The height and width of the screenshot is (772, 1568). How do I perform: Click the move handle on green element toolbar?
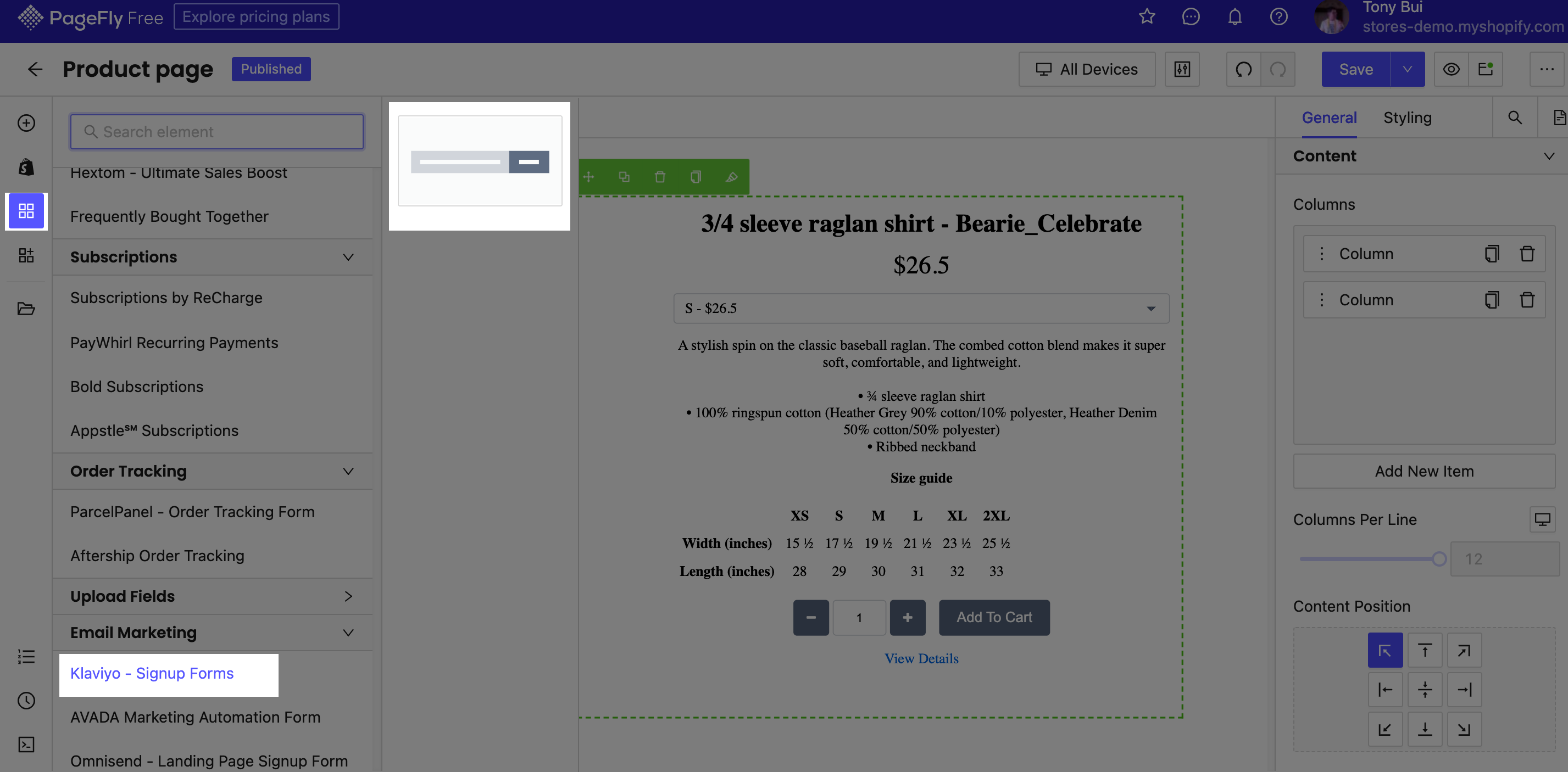tap(588, 177)
